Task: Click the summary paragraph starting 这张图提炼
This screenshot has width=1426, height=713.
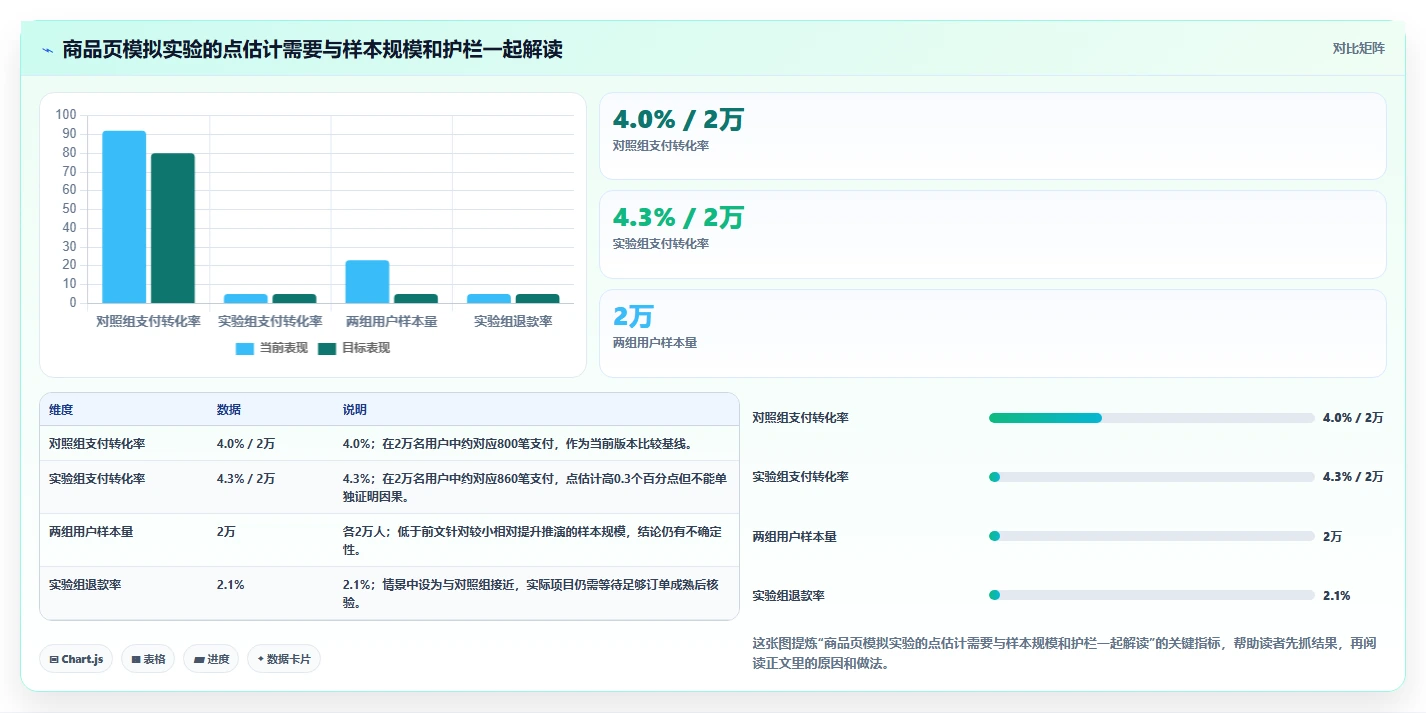Action: pos(1064,653)
